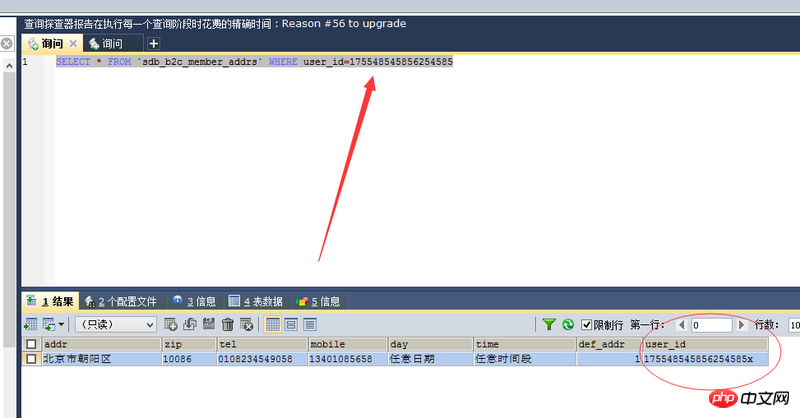800x418 pixels.
Task: Select the time cell 任意时间段
Action: 524,359
